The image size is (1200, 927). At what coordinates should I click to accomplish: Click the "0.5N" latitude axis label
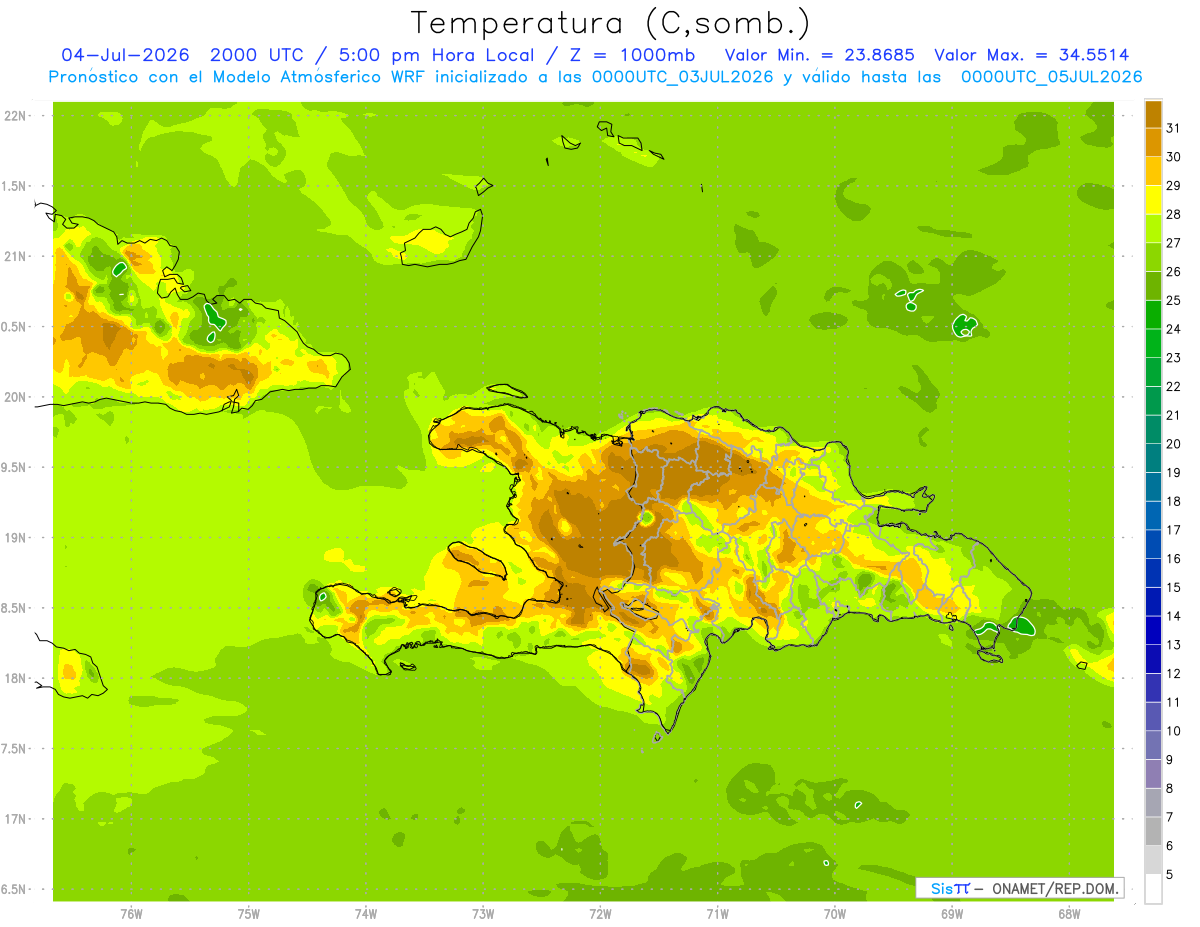tap(16, 327)
